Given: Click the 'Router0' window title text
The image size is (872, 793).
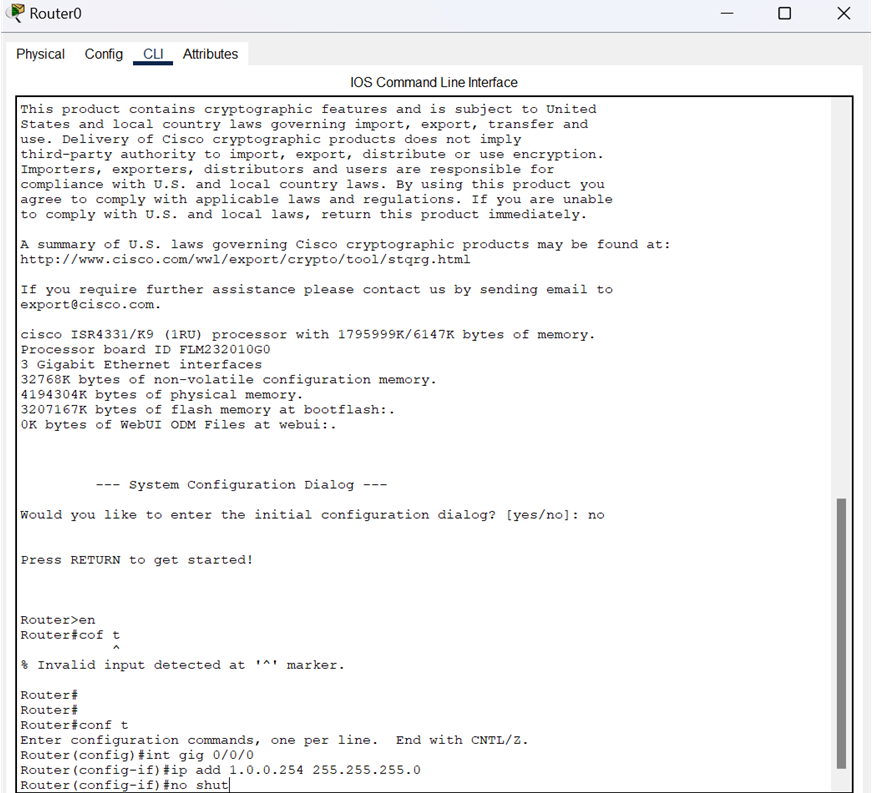Looking at the screenshot, I should pyautogui.click(x=55, y=13).
